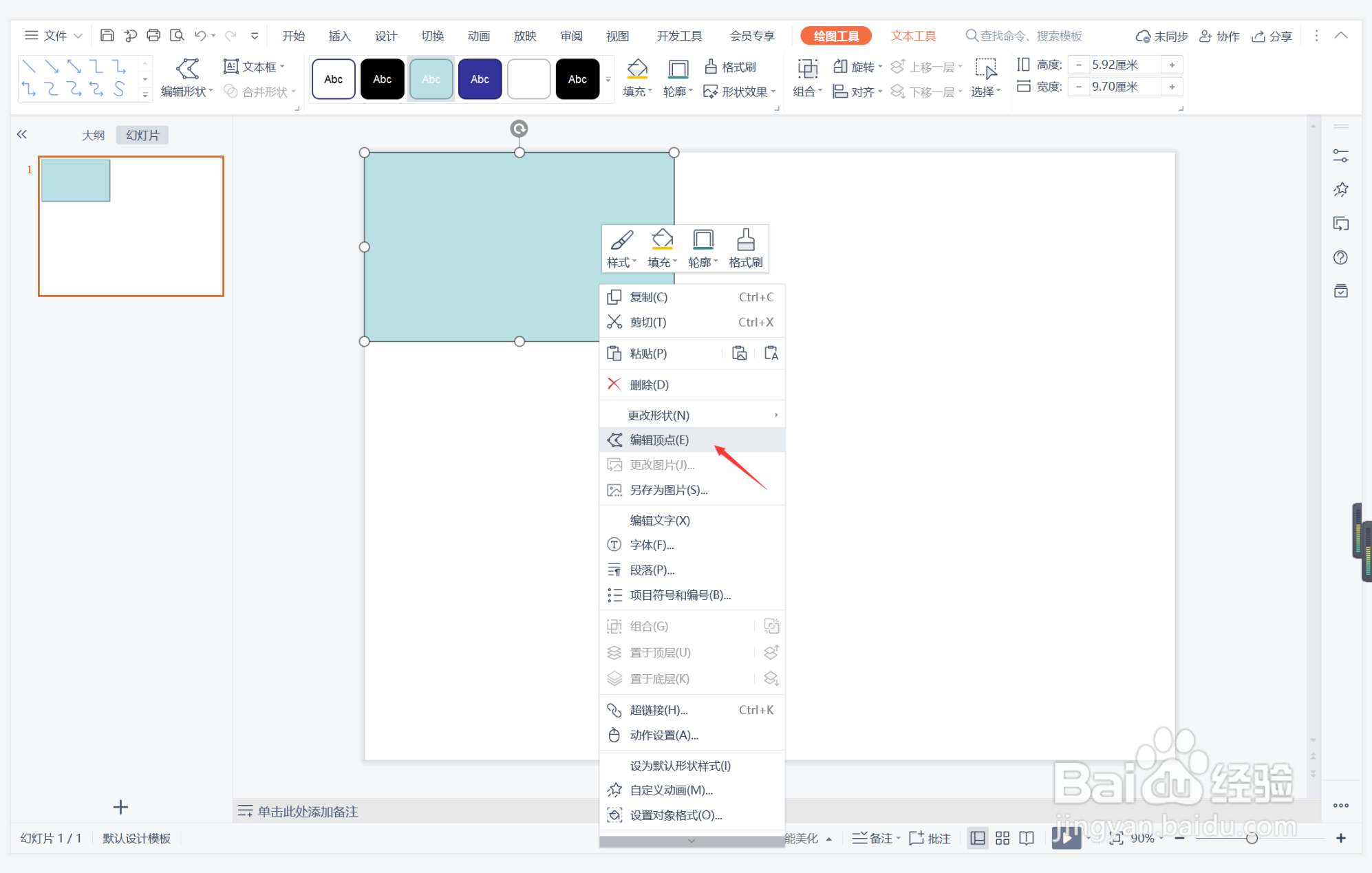This screenshot has width=1372, height=873.
Task: Open the Fill (填充) paint bucket in ribbon
Action: (637, 68)
